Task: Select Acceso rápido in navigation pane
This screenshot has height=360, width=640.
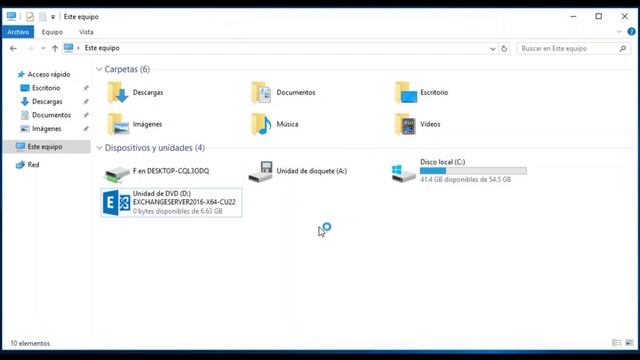Action: pos(44,74)
